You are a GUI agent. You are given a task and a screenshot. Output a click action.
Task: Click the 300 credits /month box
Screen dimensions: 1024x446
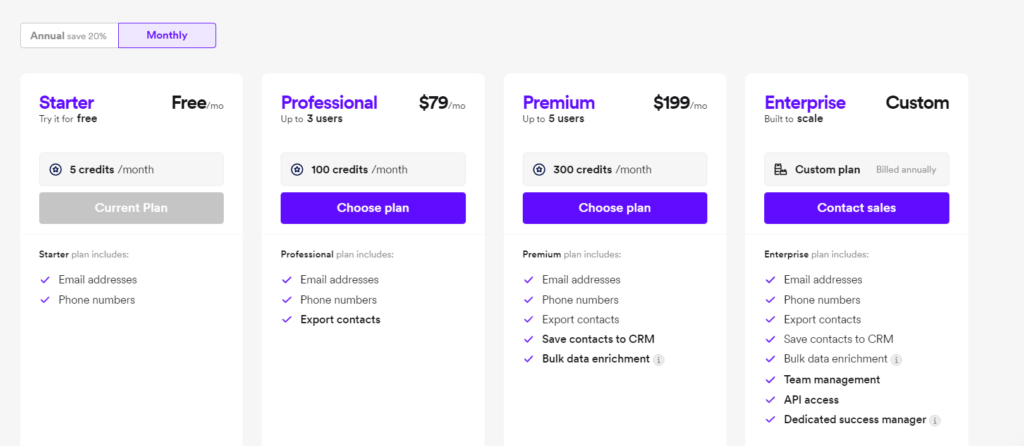615,170
